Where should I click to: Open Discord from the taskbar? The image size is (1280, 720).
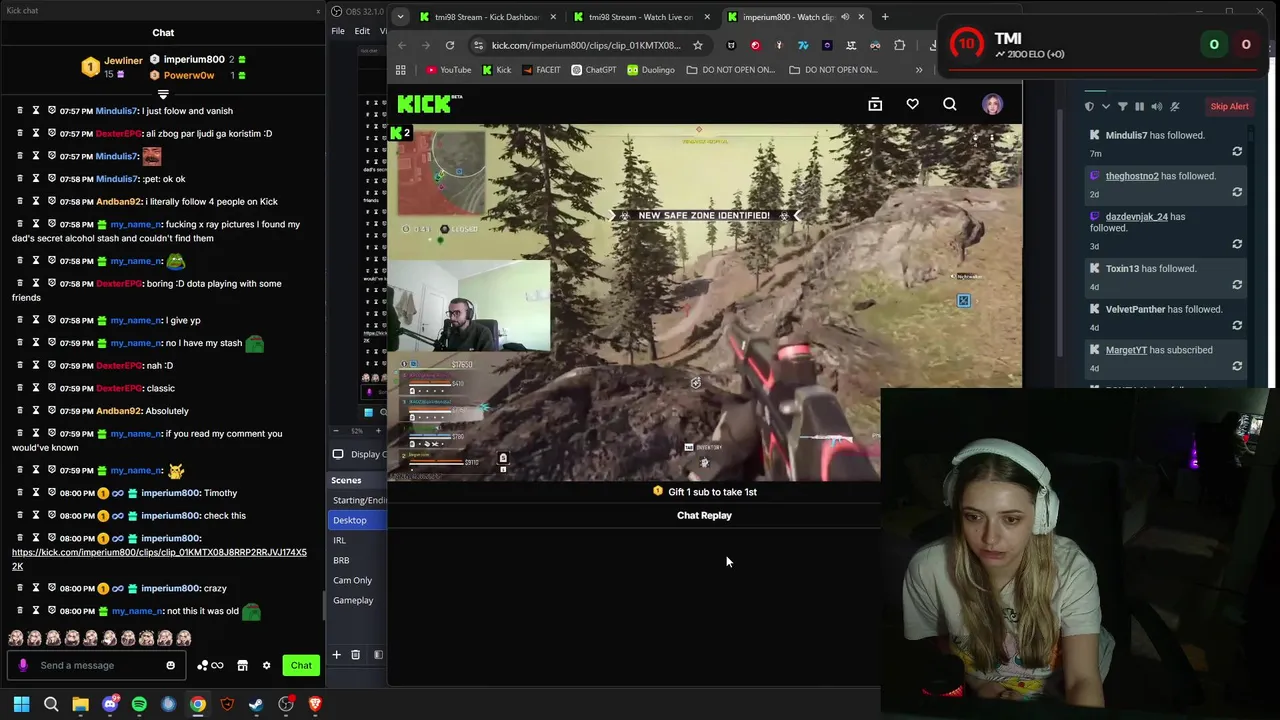(110, 704)
